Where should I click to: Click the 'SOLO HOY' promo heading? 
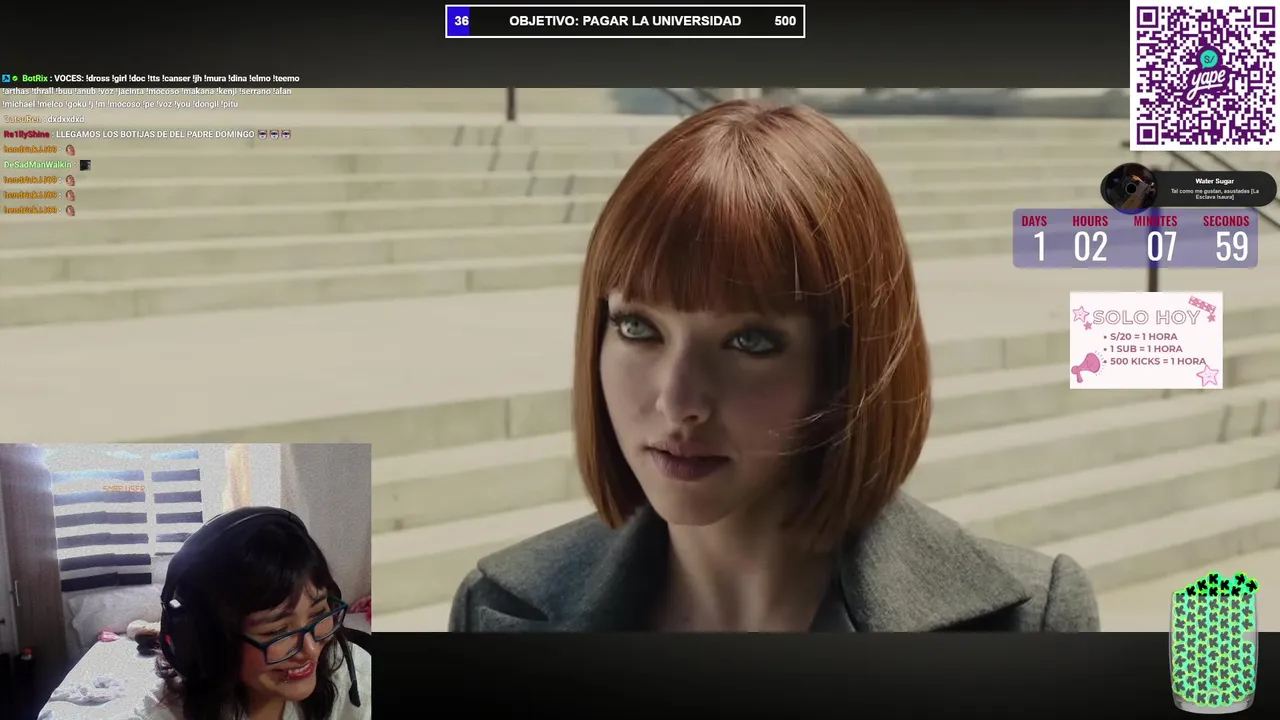coord(1146,317)
